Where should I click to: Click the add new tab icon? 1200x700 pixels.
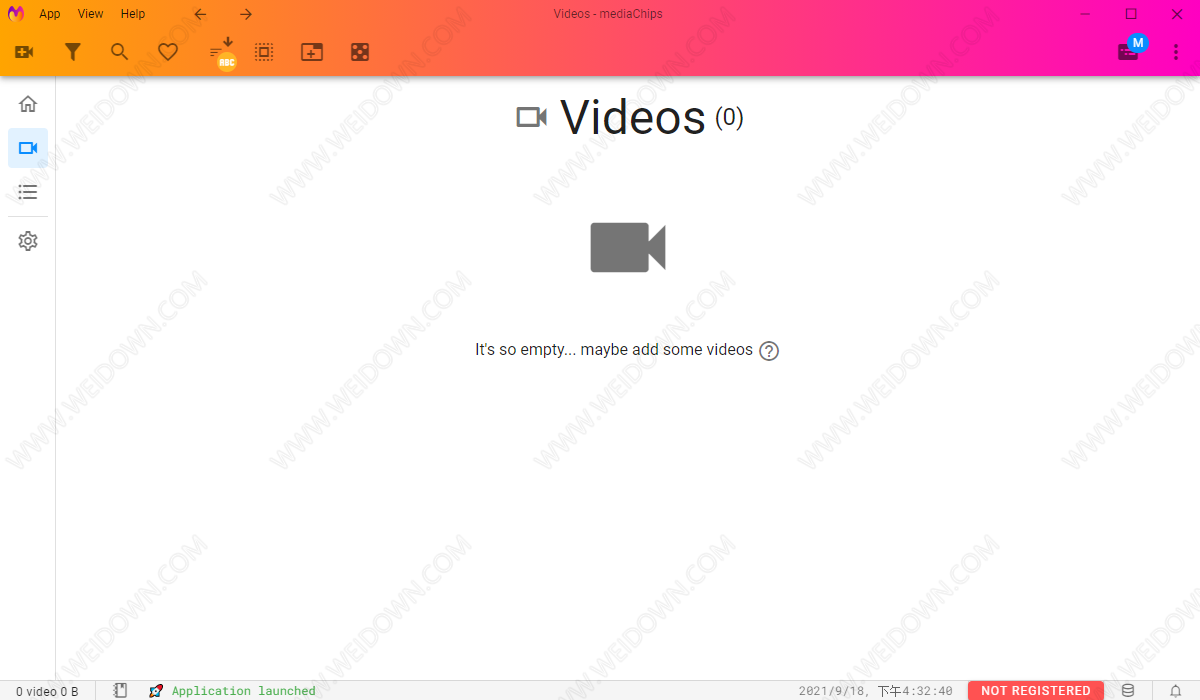[x=312, y=52]
